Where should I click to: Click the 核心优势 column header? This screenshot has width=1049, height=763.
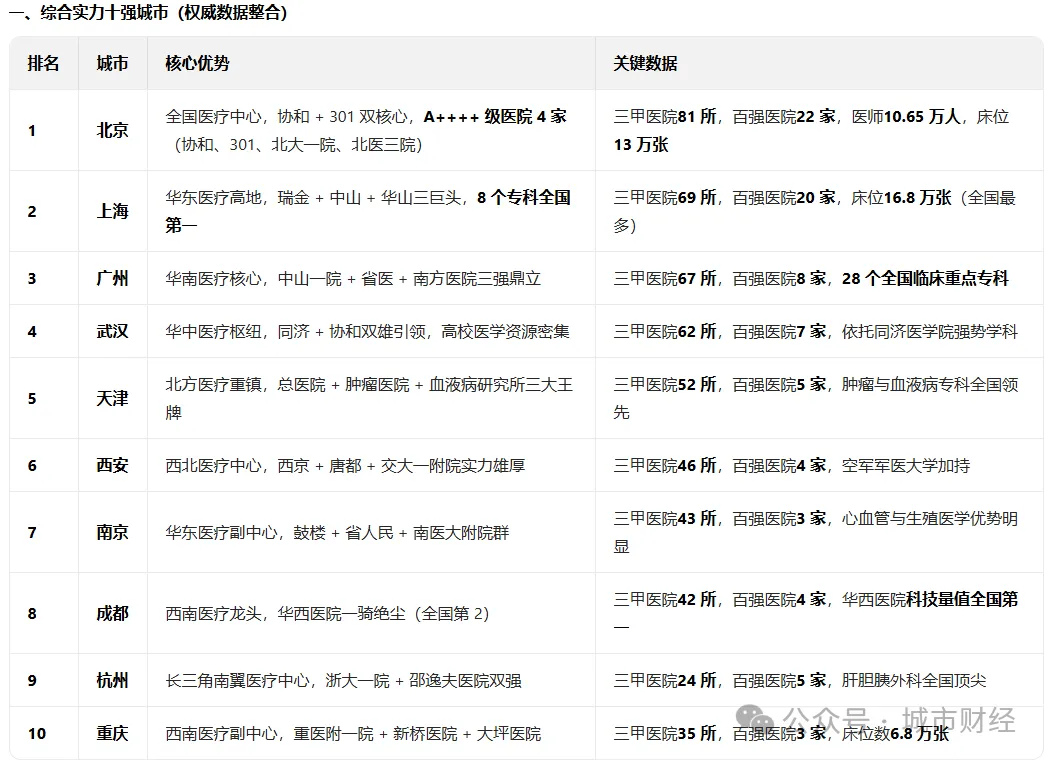(x=197, y=64)
